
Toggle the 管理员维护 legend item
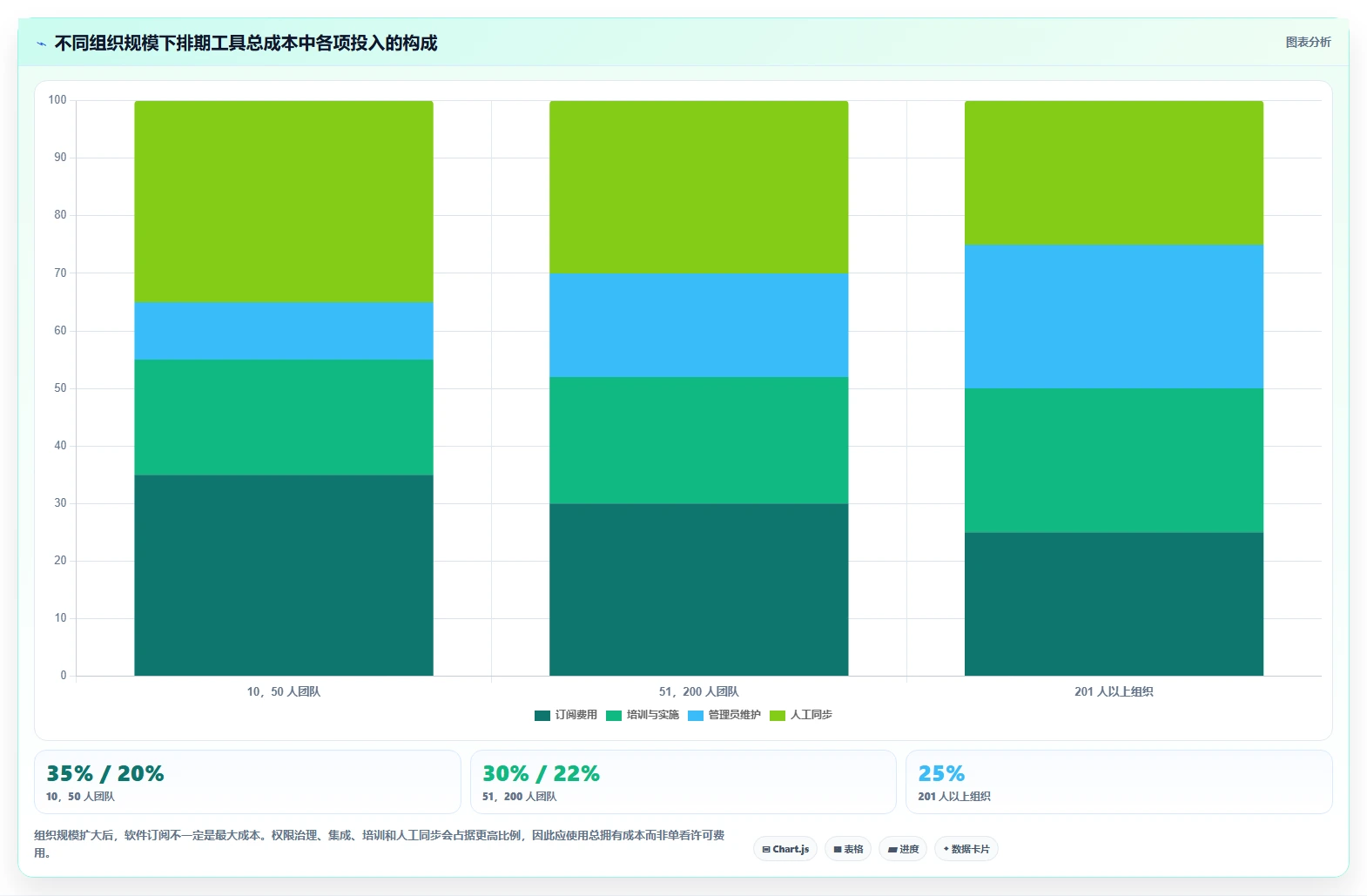[x=724, y=715]
